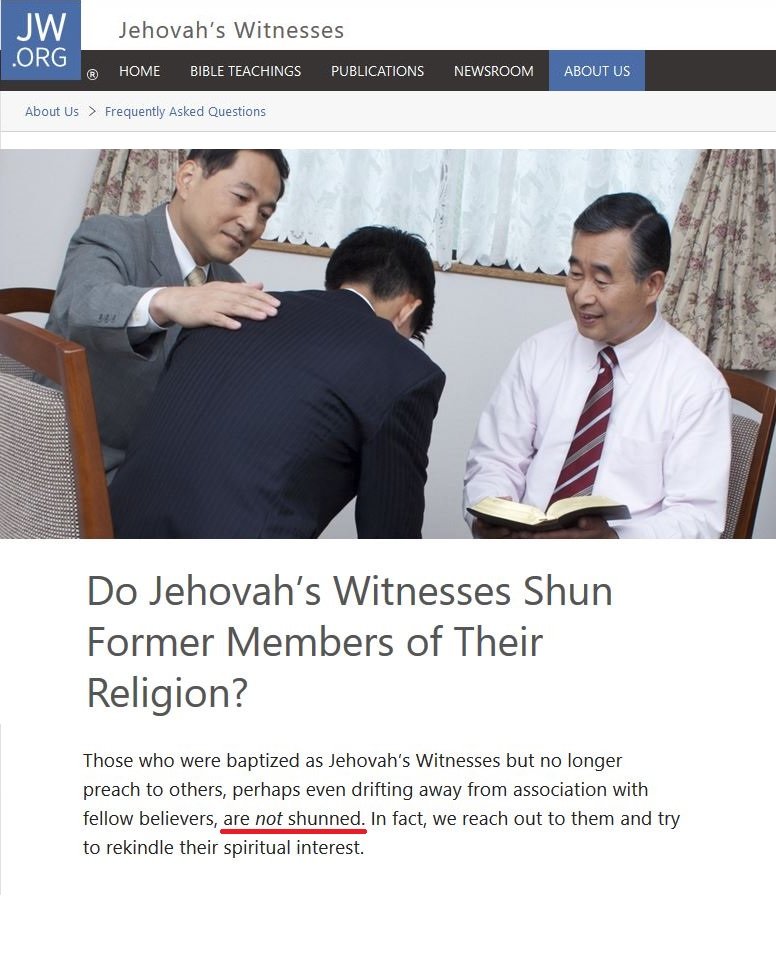The width and height of the screenshot is (776, 953).
Task: Click the word 'Religion?' in the headline
Action: tap(168, 693)
